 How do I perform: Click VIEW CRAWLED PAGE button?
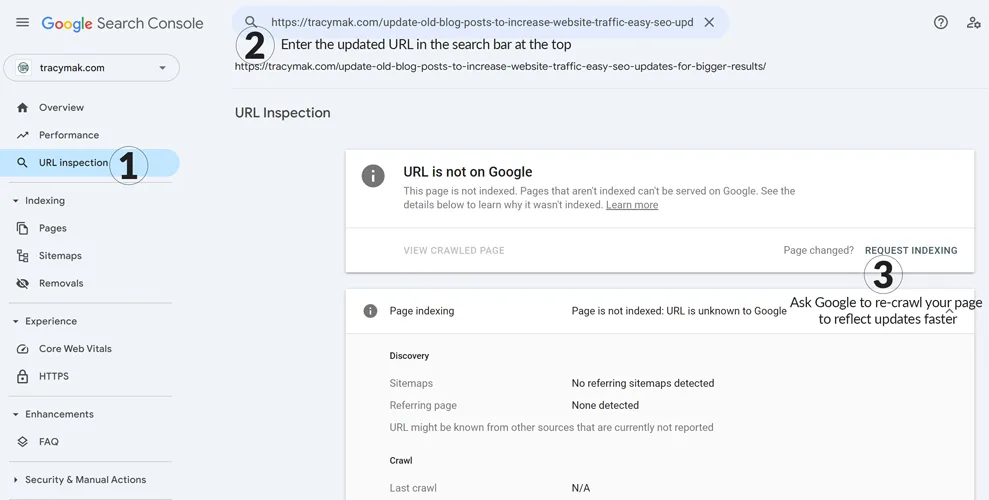point(454,250)
